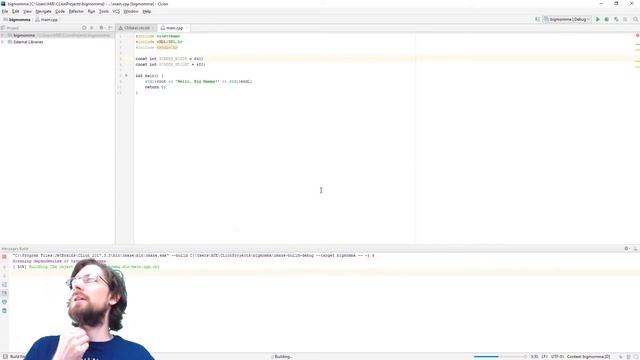
Task: Click the Project panel settings gear icon
Action: tap(101, 28)
